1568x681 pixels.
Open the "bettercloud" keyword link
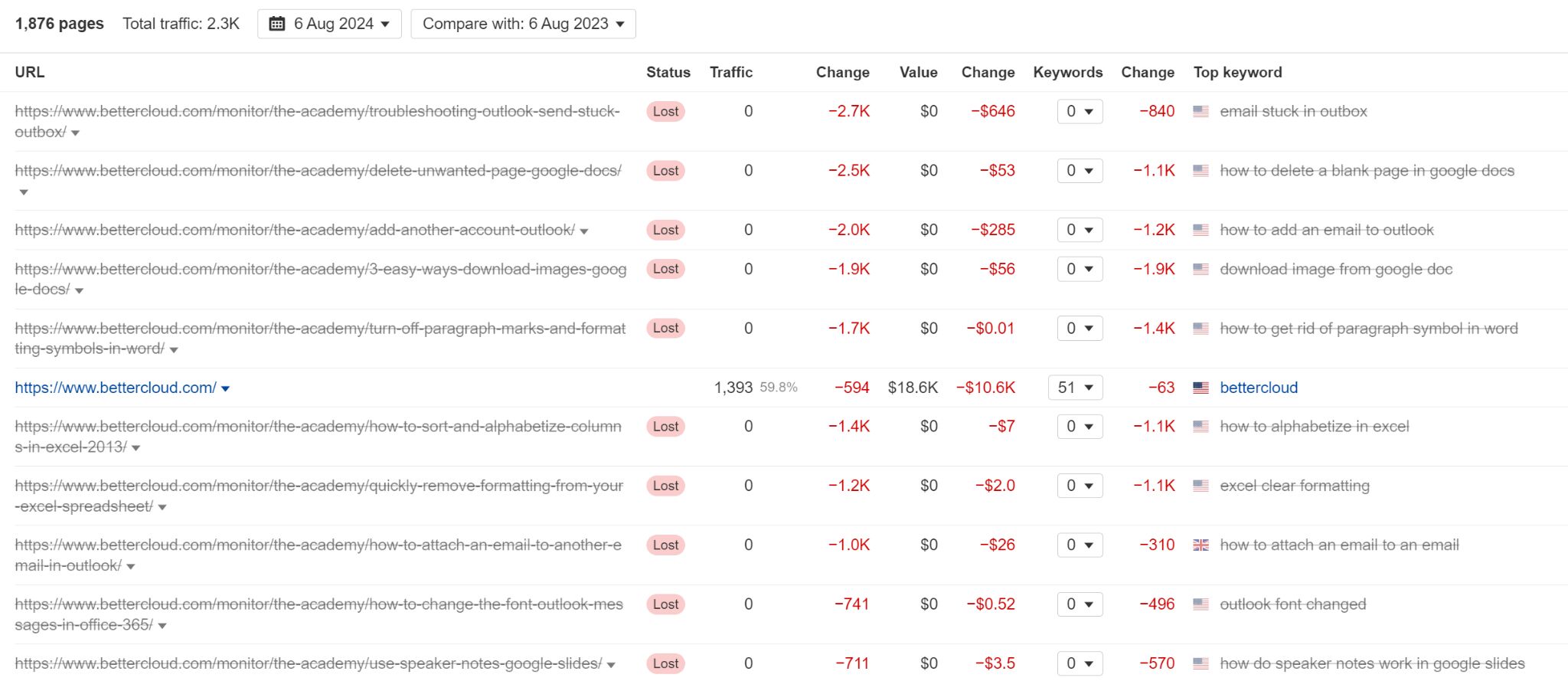pos(1258,388)
